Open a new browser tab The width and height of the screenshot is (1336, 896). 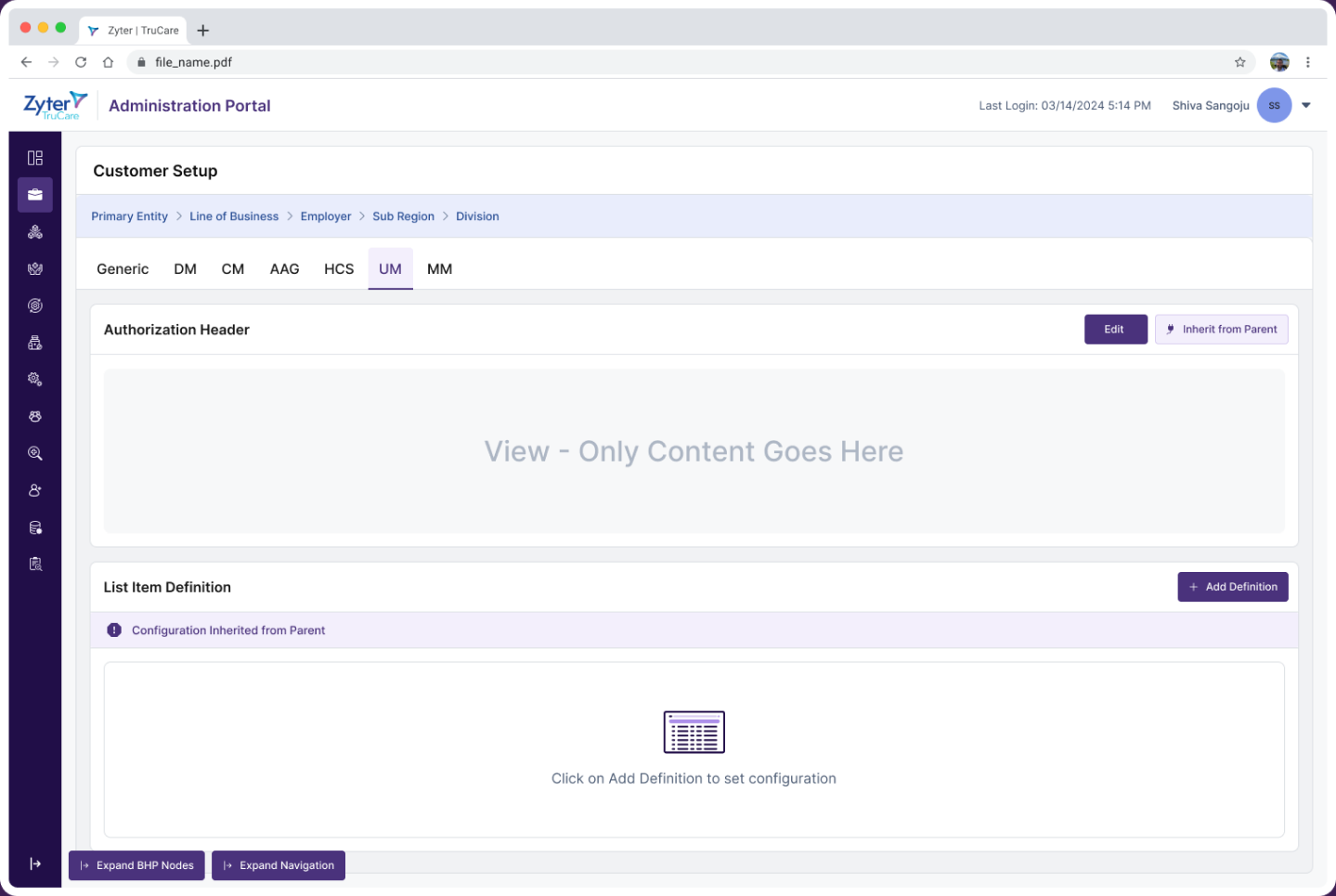(203, 31)
